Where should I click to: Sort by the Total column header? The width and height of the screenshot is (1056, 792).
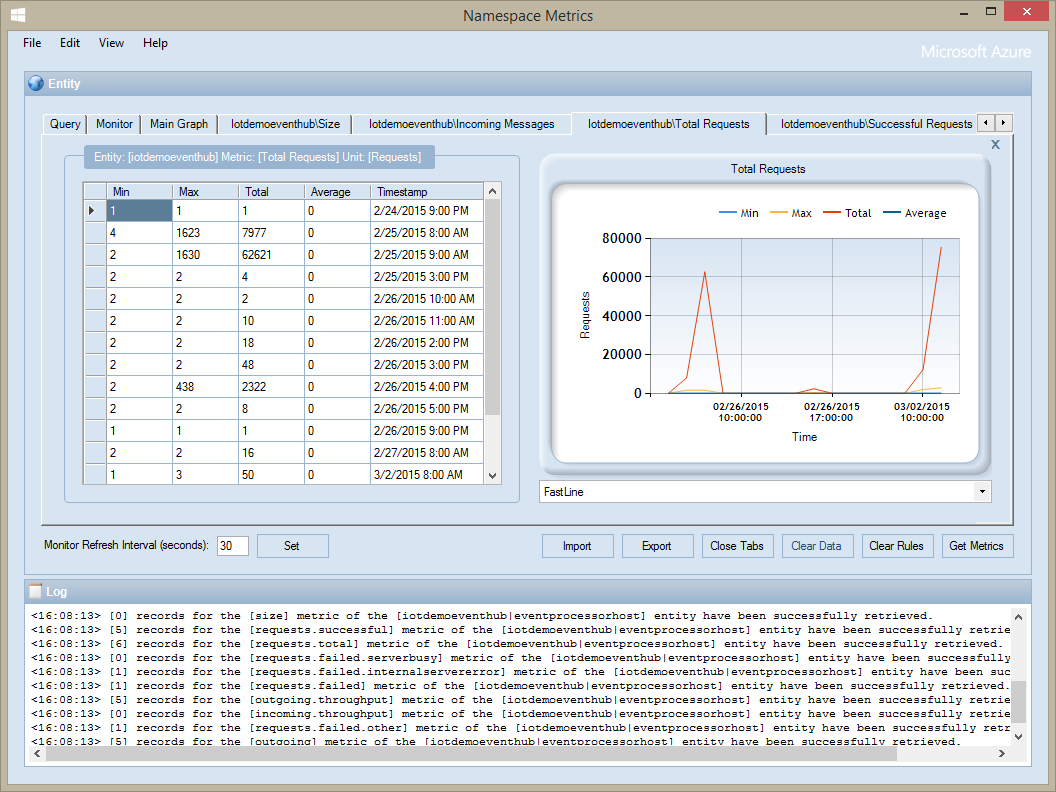271,192
